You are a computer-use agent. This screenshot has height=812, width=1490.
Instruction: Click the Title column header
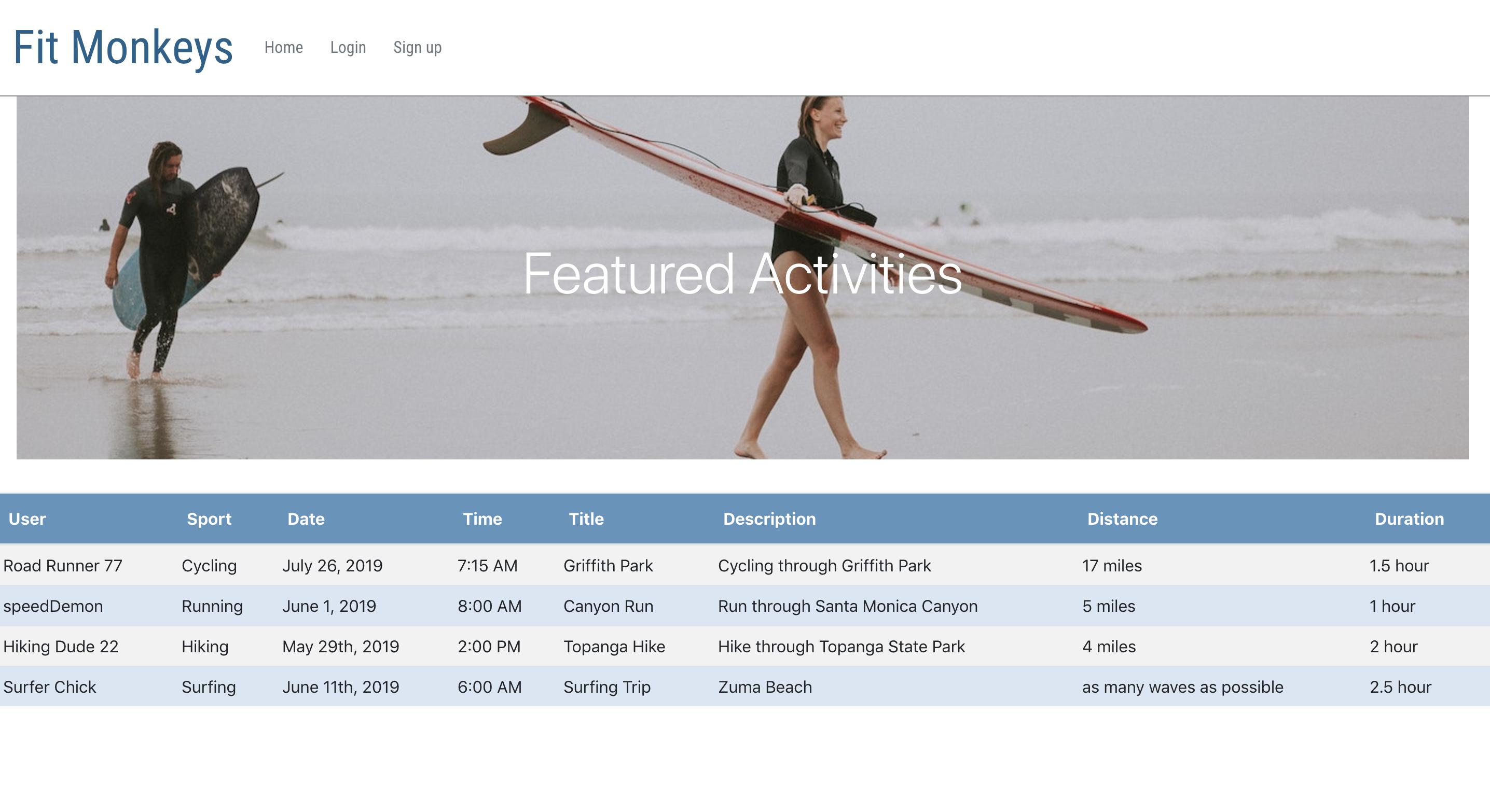coord(586,519)
